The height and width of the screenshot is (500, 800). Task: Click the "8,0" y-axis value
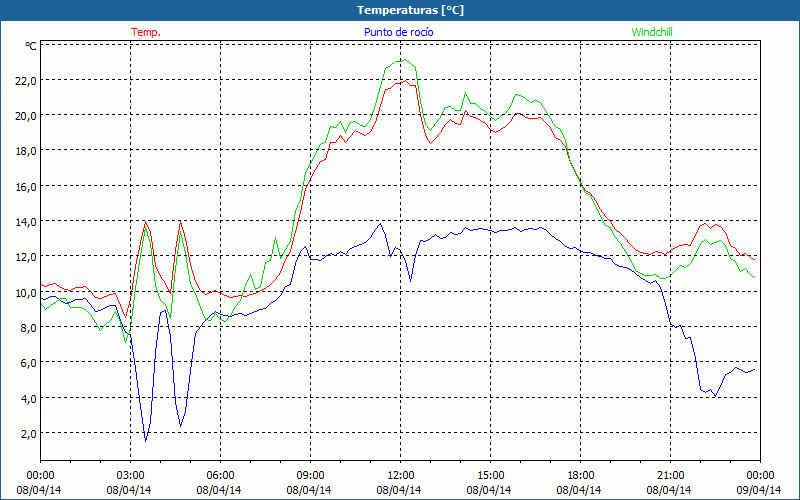tap(29, 328)
